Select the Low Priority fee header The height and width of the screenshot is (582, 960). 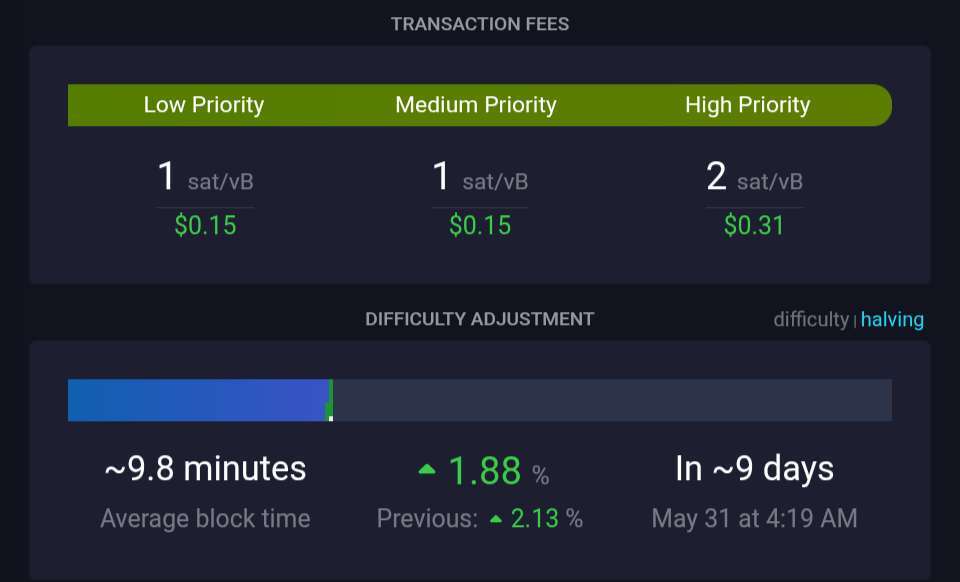pos(204,105)
